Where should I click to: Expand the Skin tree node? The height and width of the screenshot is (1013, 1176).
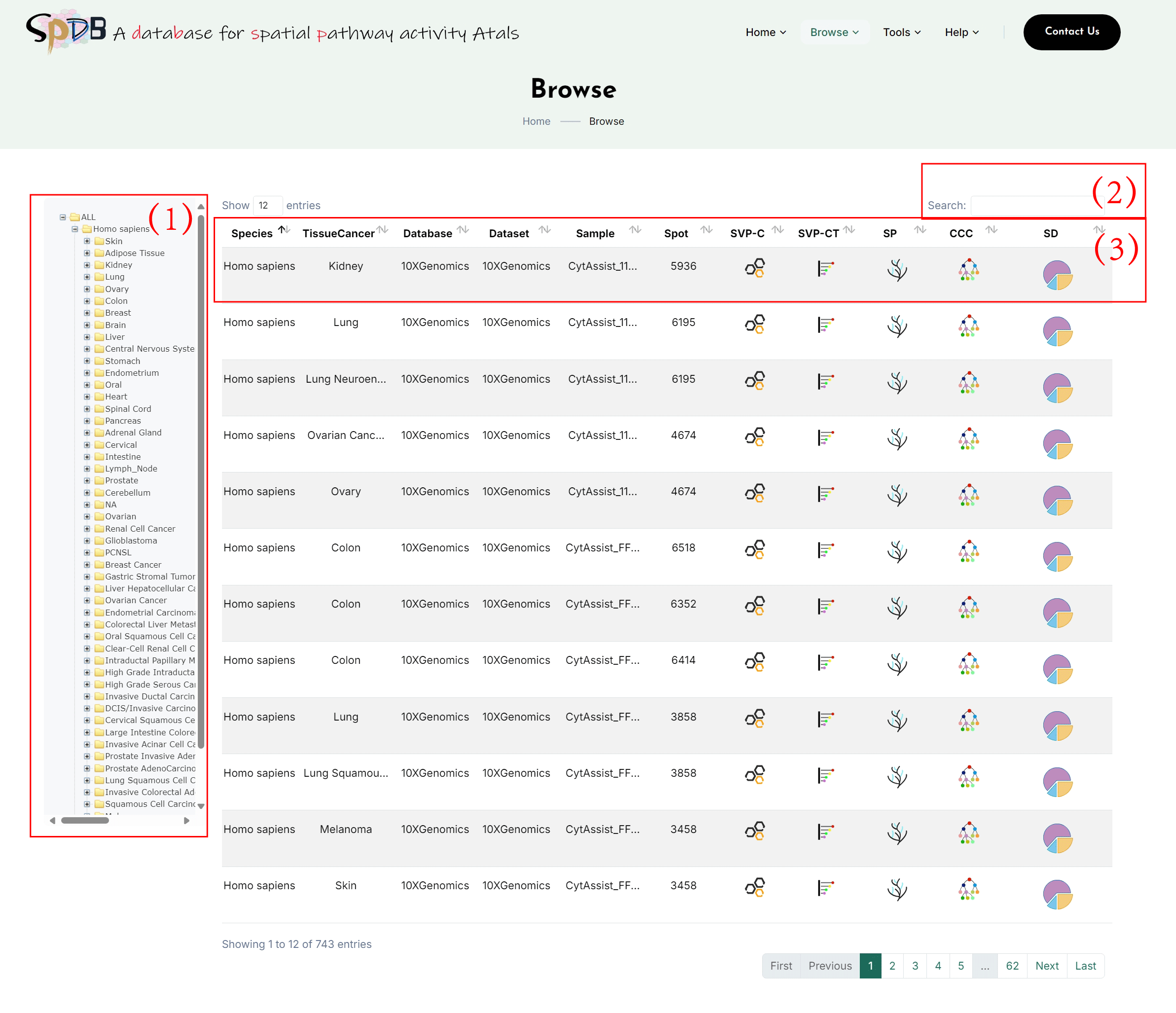(86, 241)
